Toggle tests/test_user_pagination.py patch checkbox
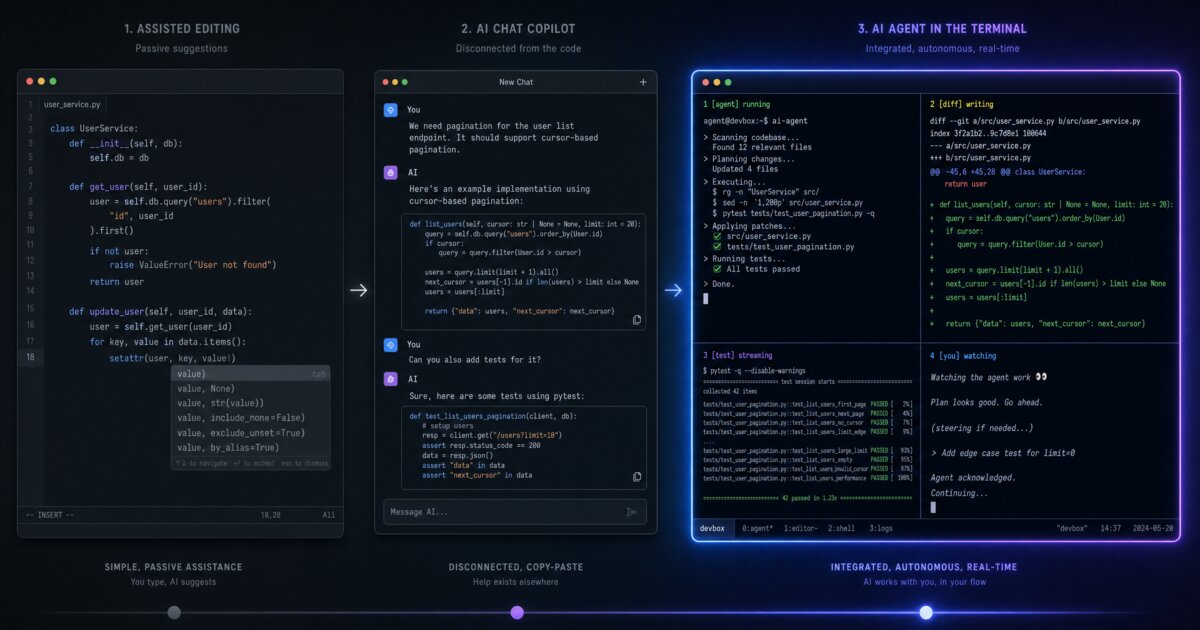1200x630 pixels. (x=718, y=247)
